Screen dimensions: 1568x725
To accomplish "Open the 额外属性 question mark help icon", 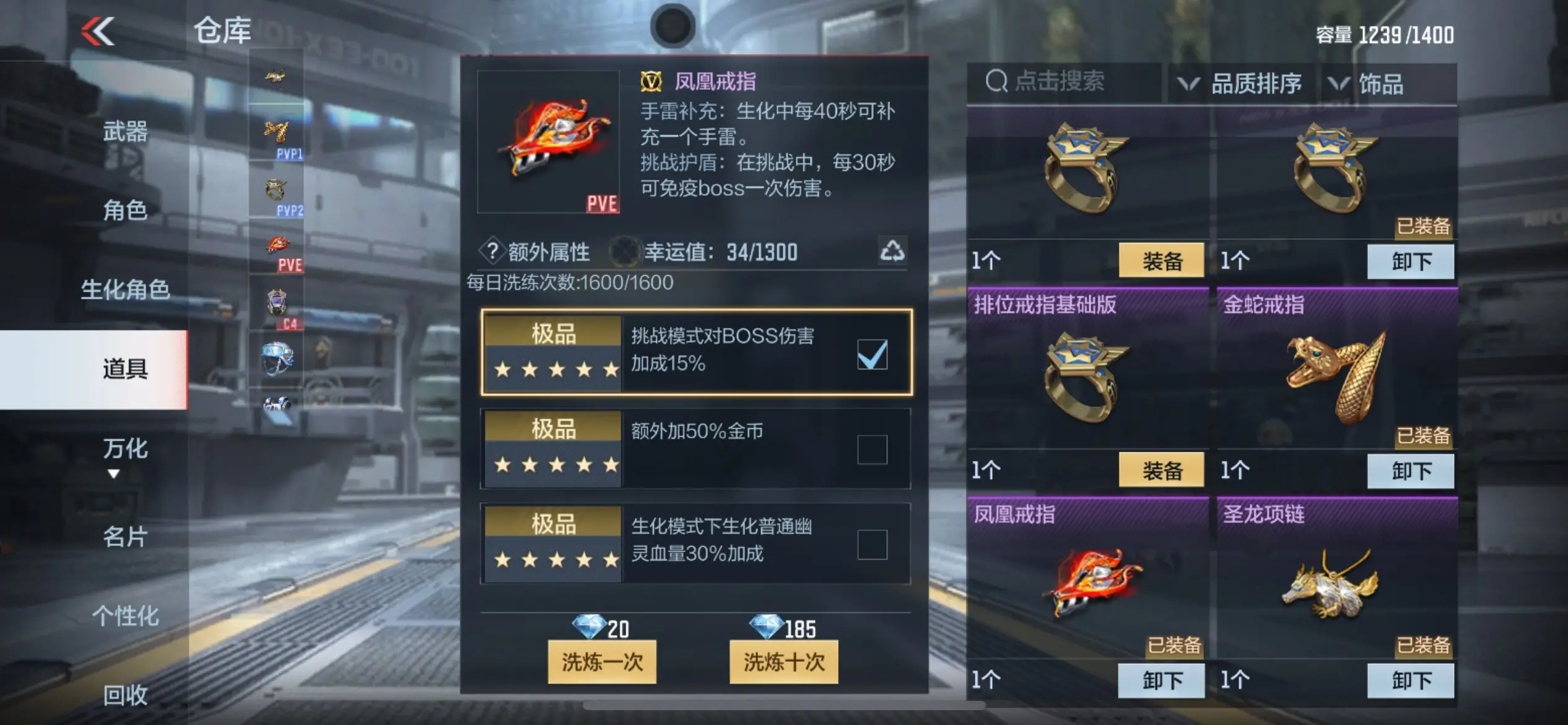I will pyautogui.click(x=492, y=252).
